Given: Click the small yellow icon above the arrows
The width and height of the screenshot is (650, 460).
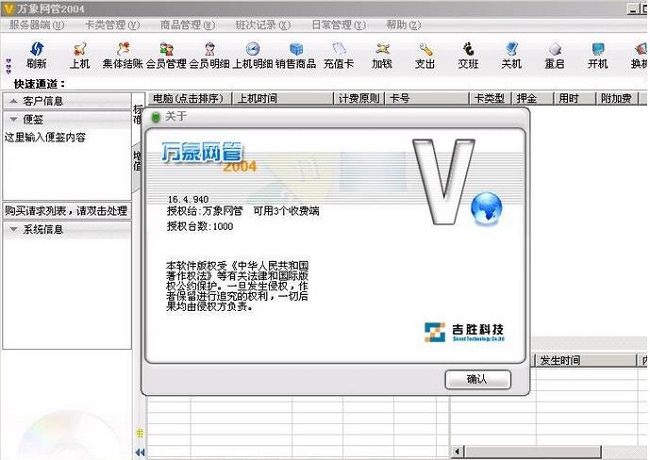Looking at the screenshot, I should pos(140,433).
